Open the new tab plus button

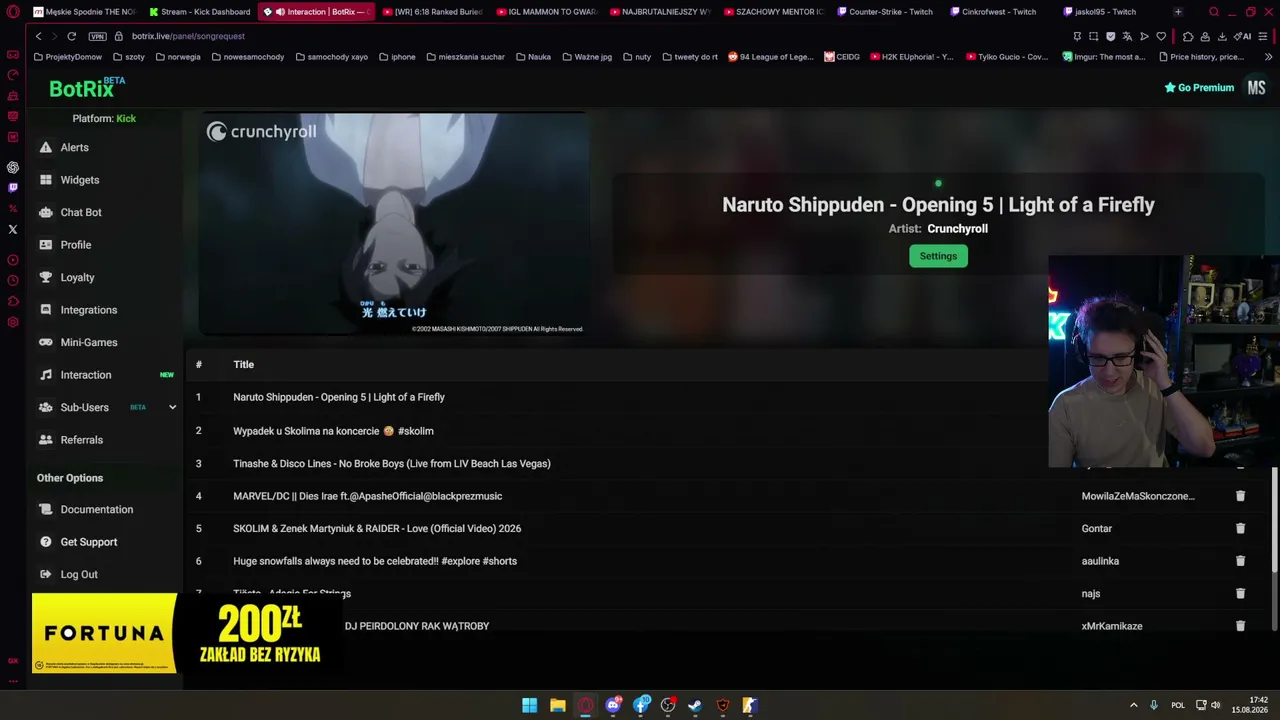pyautogui.click(x=1178, y=12)
